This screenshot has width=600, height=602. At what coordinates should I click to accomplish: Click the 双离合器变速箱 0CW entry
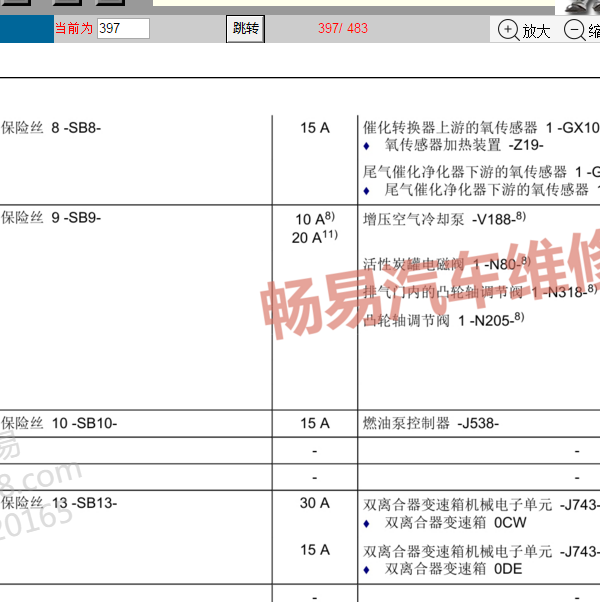click(x=455, y=523)
